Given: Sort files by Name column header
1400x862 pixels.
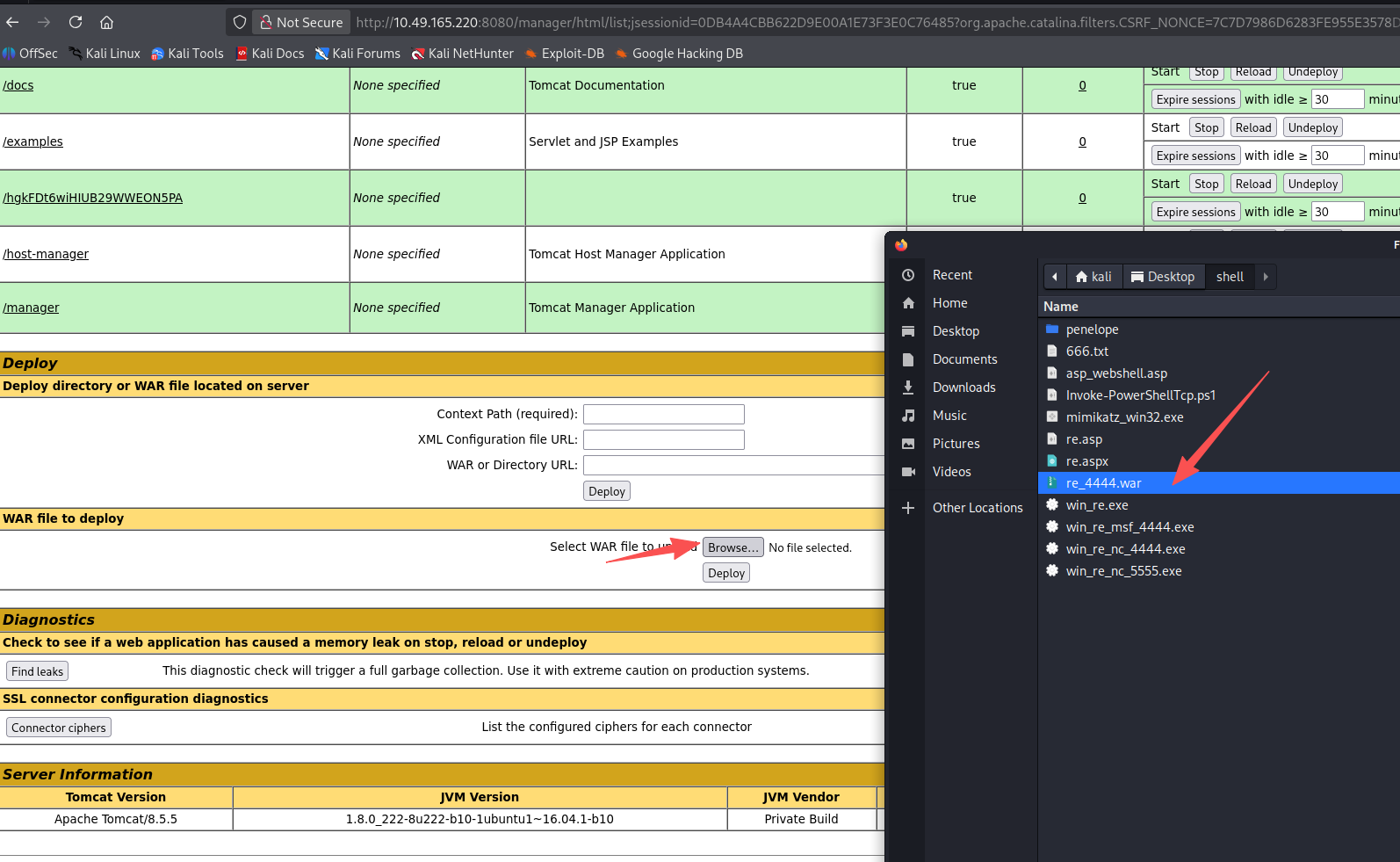Looking at the screenshot, I should (1061, 307).
